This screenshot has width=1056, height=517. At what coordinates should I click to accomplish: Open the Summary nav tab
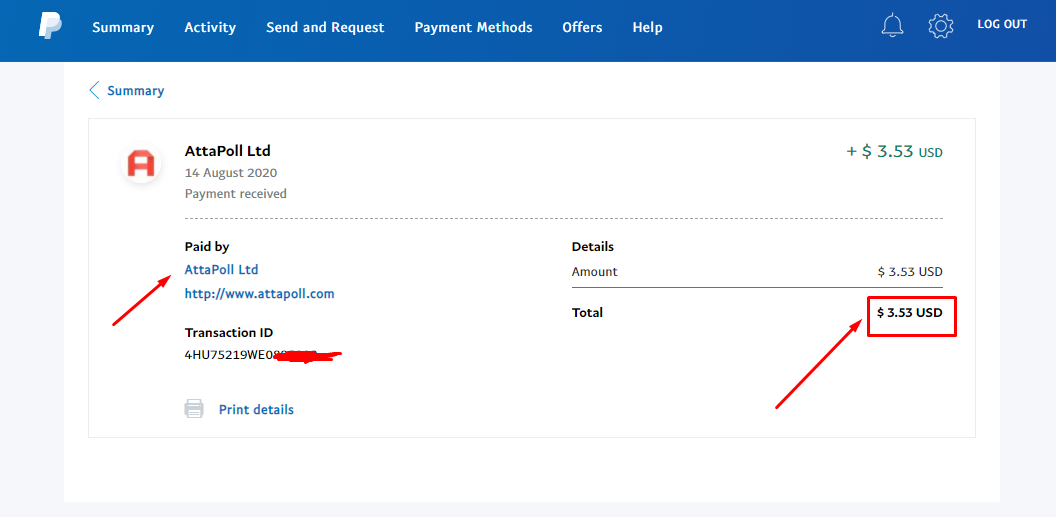coord(123,28)
